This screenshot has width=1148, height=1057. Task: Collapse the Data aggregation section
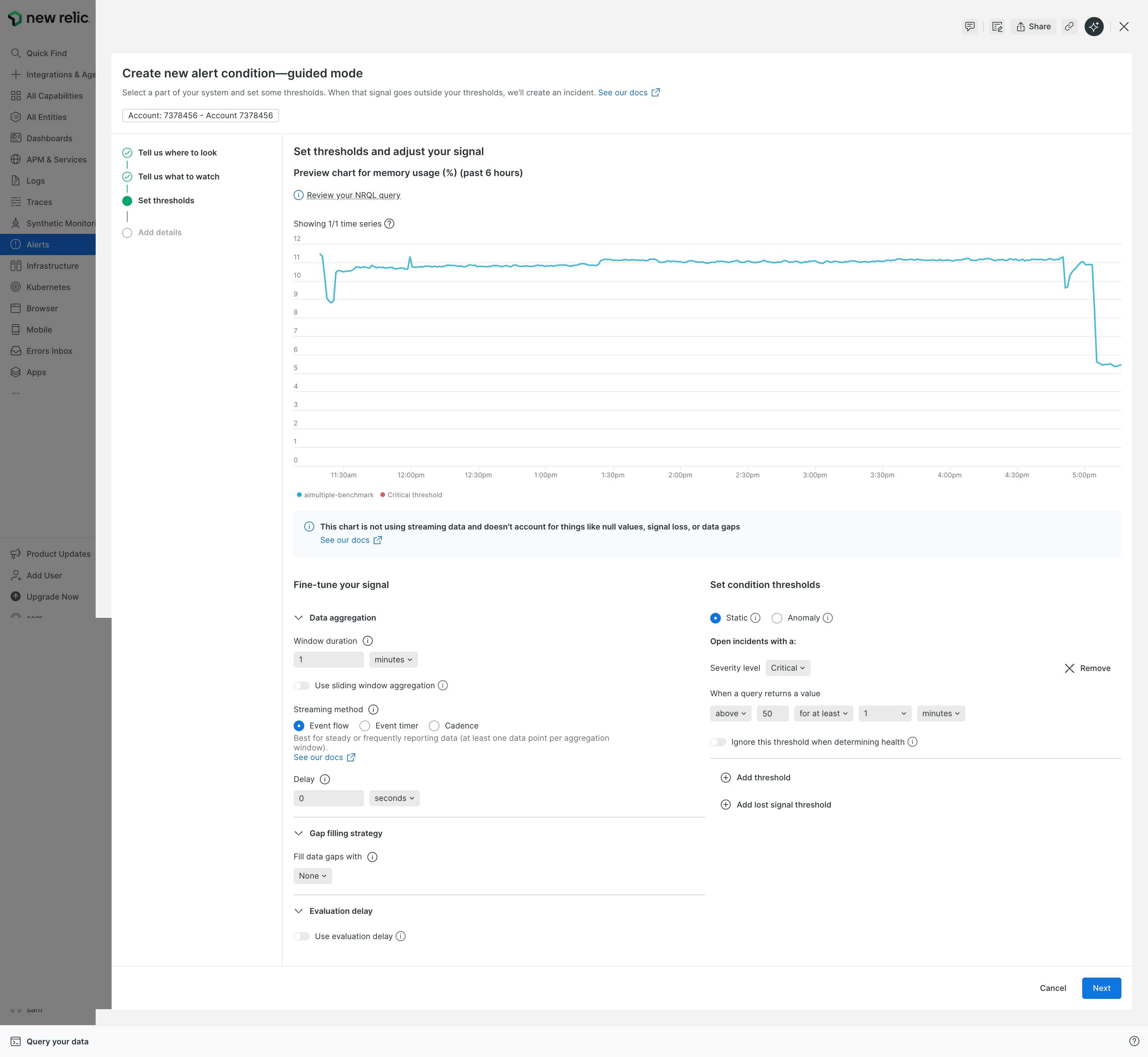tap(299, 618)
